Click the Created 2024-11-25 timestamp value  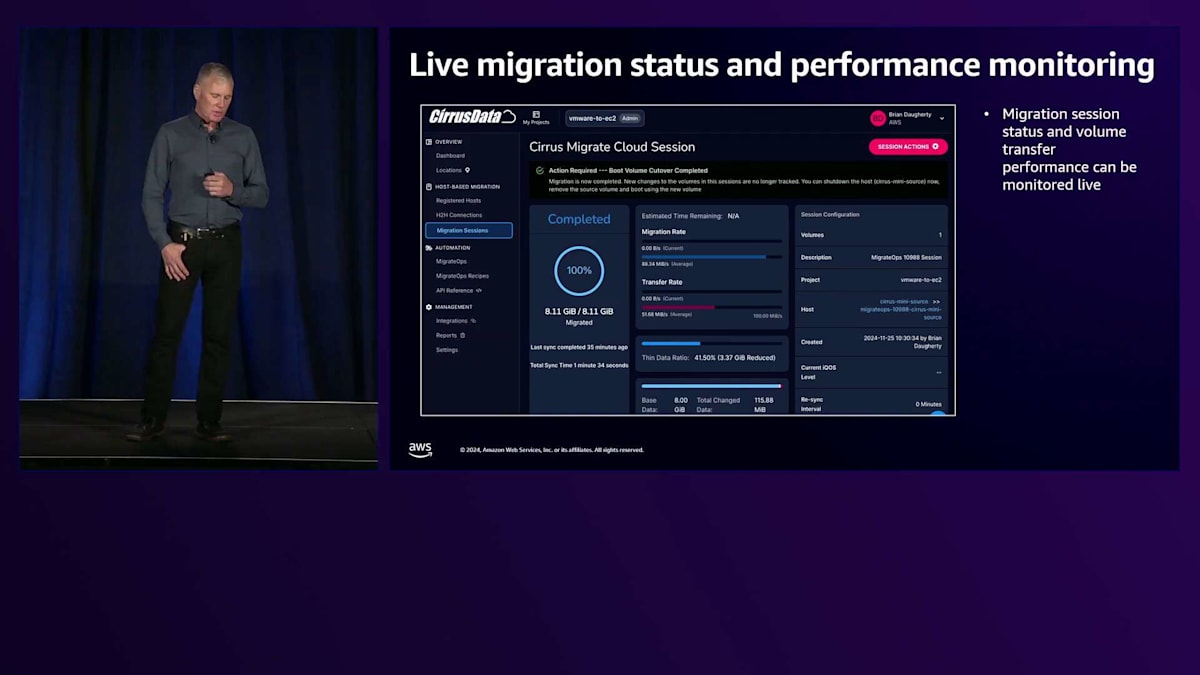click(902, 342)
